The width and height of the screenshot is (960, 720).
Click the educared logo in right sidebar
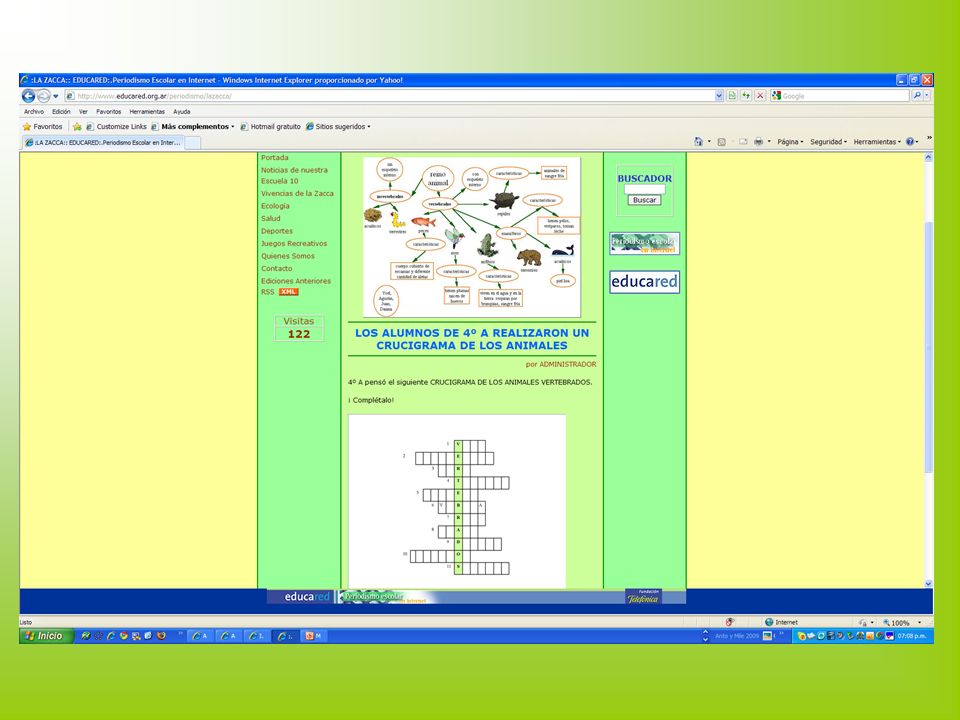pyautogui.click(x=644, y=282)
